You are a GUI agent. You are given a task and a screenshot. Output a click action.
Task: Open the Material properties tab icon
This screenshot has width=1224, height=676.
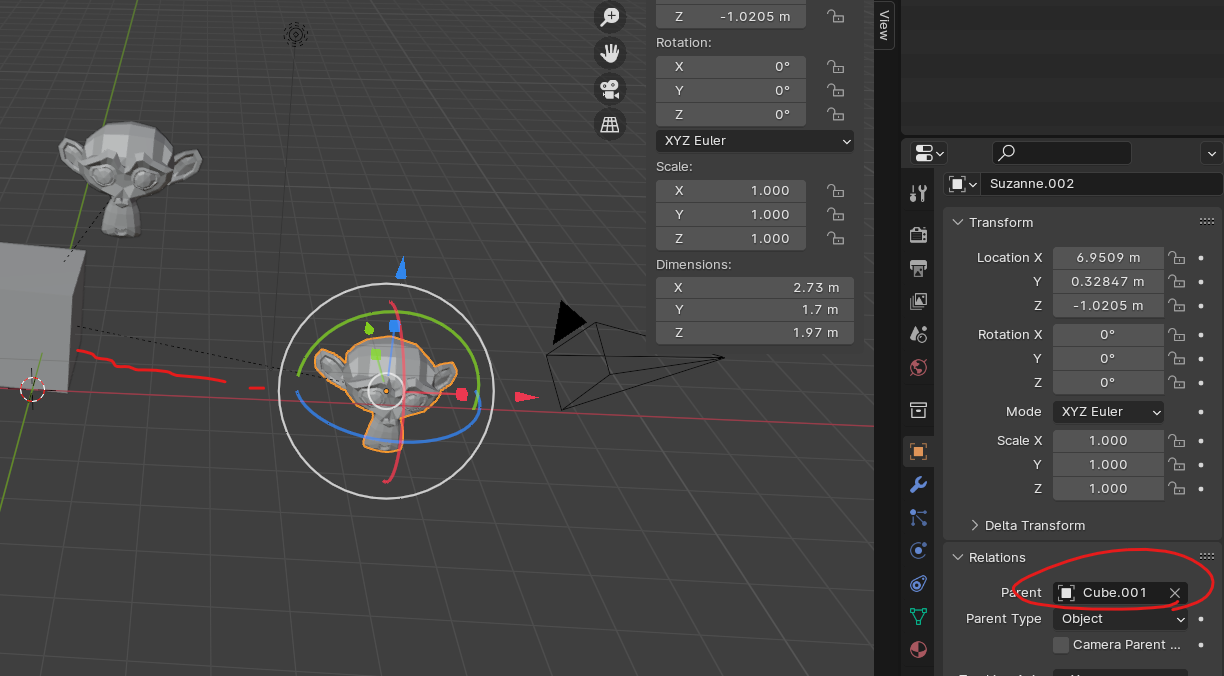[x=918, y=650]
